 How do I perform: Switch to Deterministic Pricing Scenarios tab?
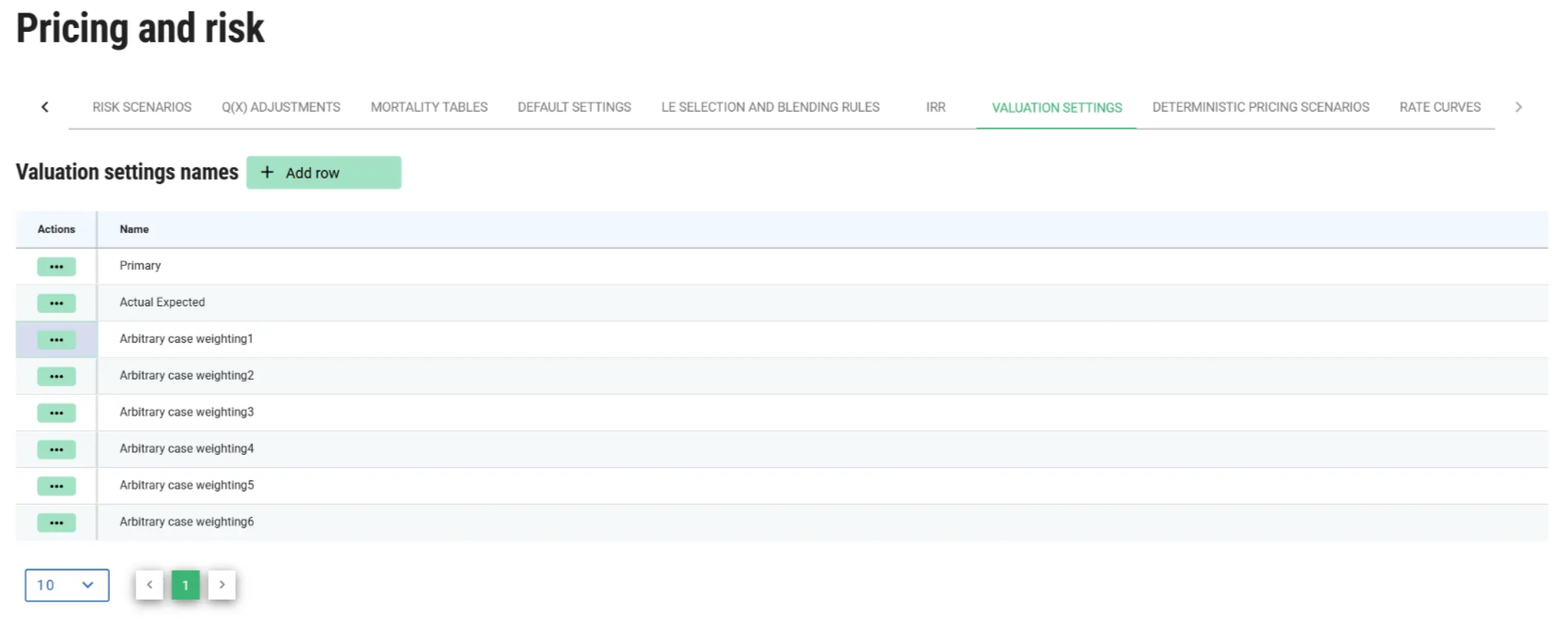(x=1260, y=107)
